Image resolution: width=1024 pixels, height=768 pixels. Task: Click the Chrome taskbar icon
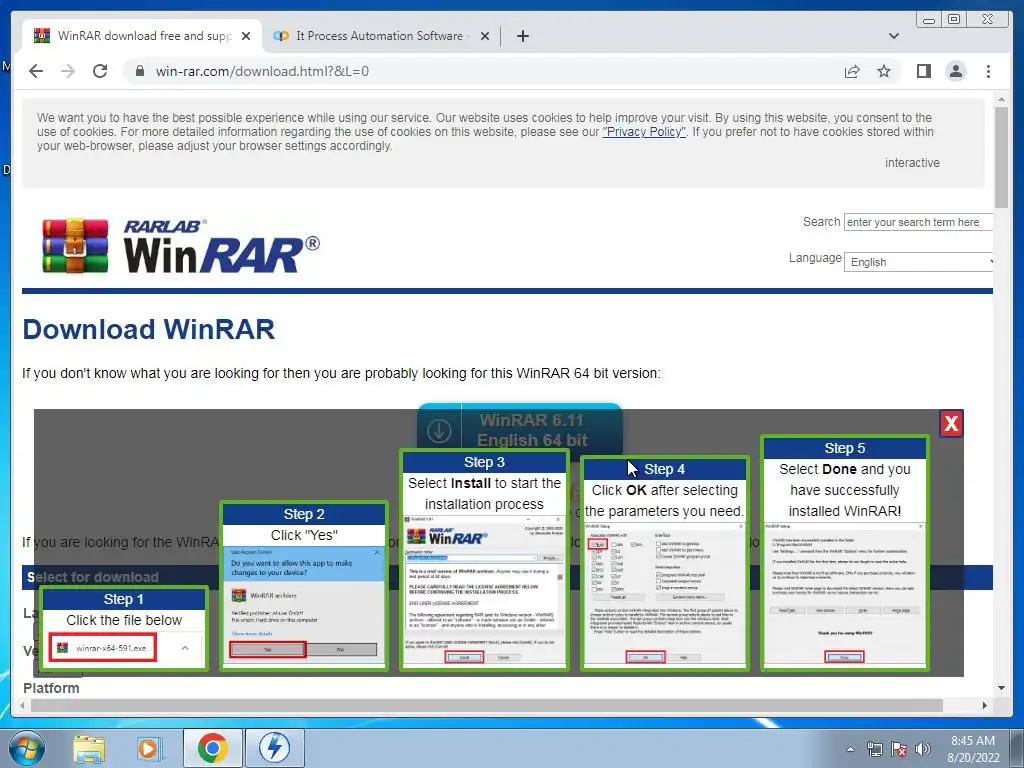(212, 748)
